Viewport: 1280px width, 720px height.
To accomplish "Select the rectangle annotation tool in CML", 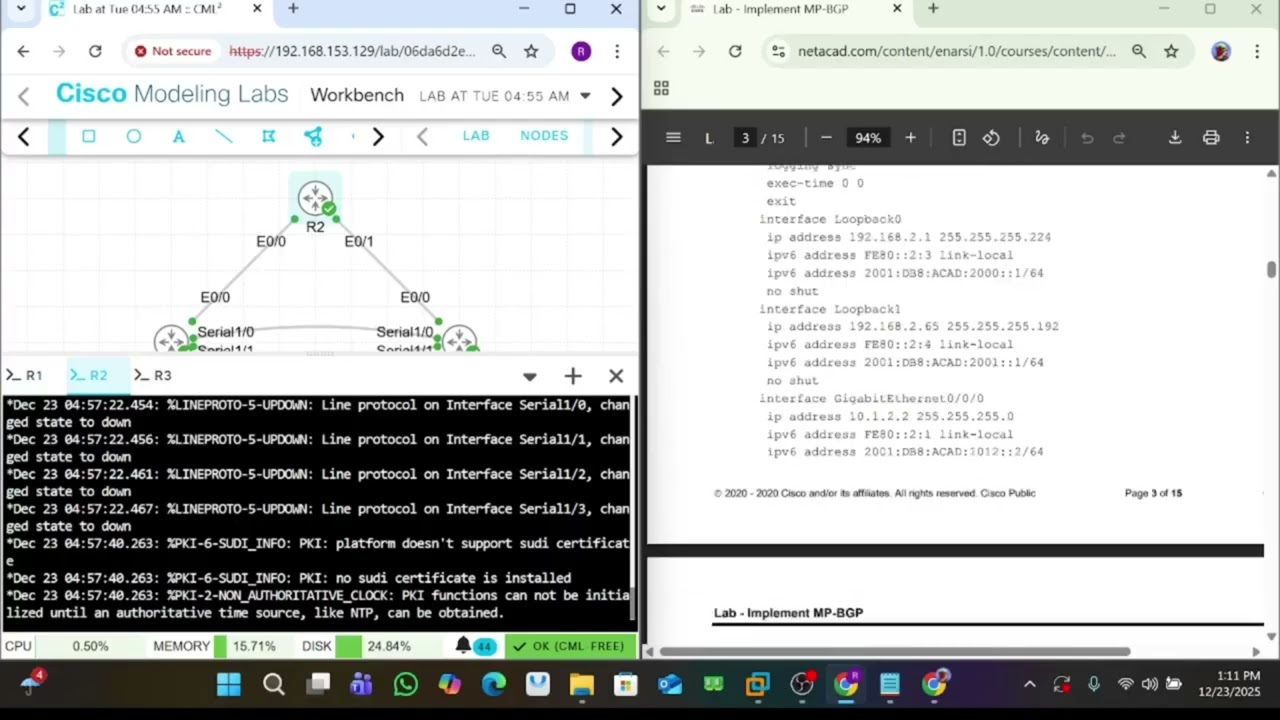I will (88, 136).
